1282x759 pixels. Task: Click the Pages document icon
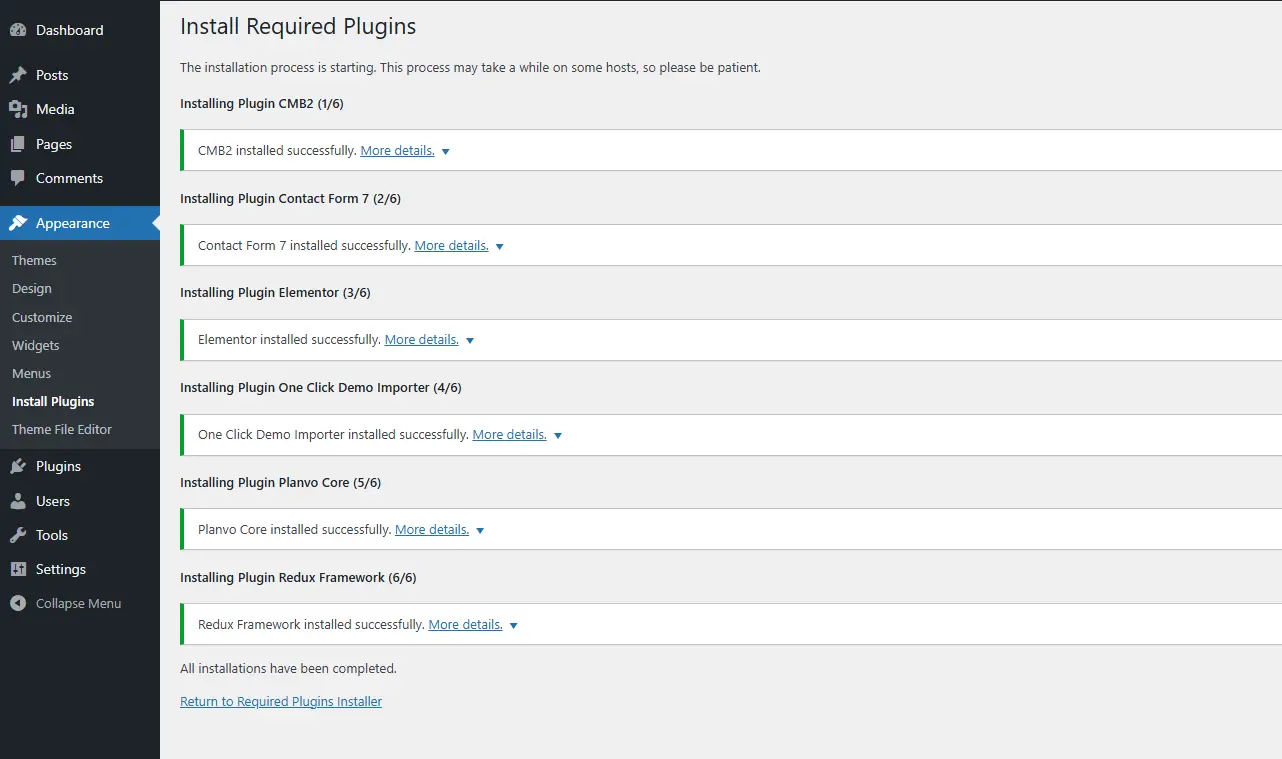click(x=18, y=144)
